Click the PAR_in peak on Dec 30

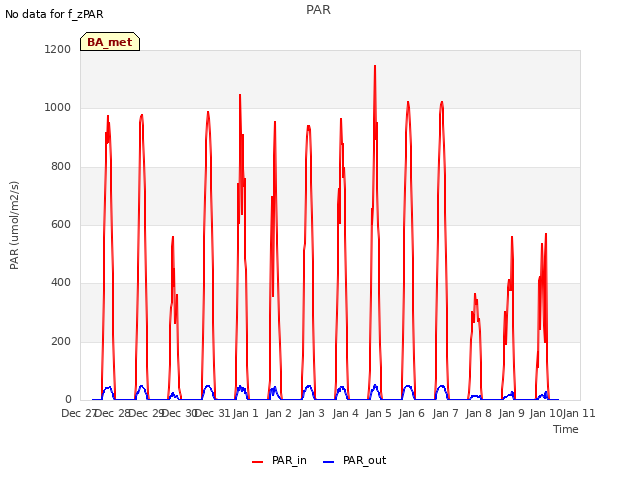[x=173, y=237]
